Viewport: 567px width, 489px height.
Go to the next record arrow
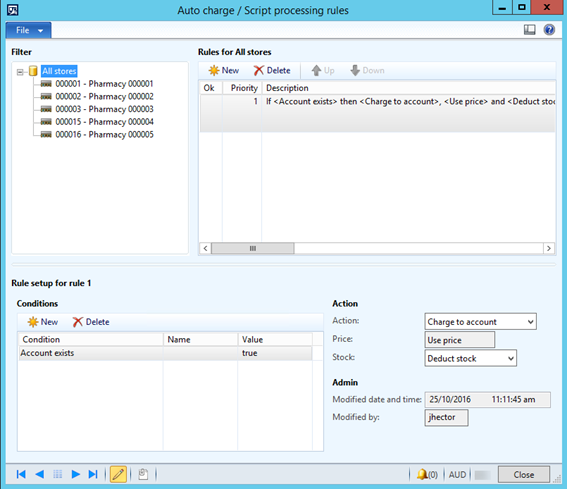coord(76,474)
